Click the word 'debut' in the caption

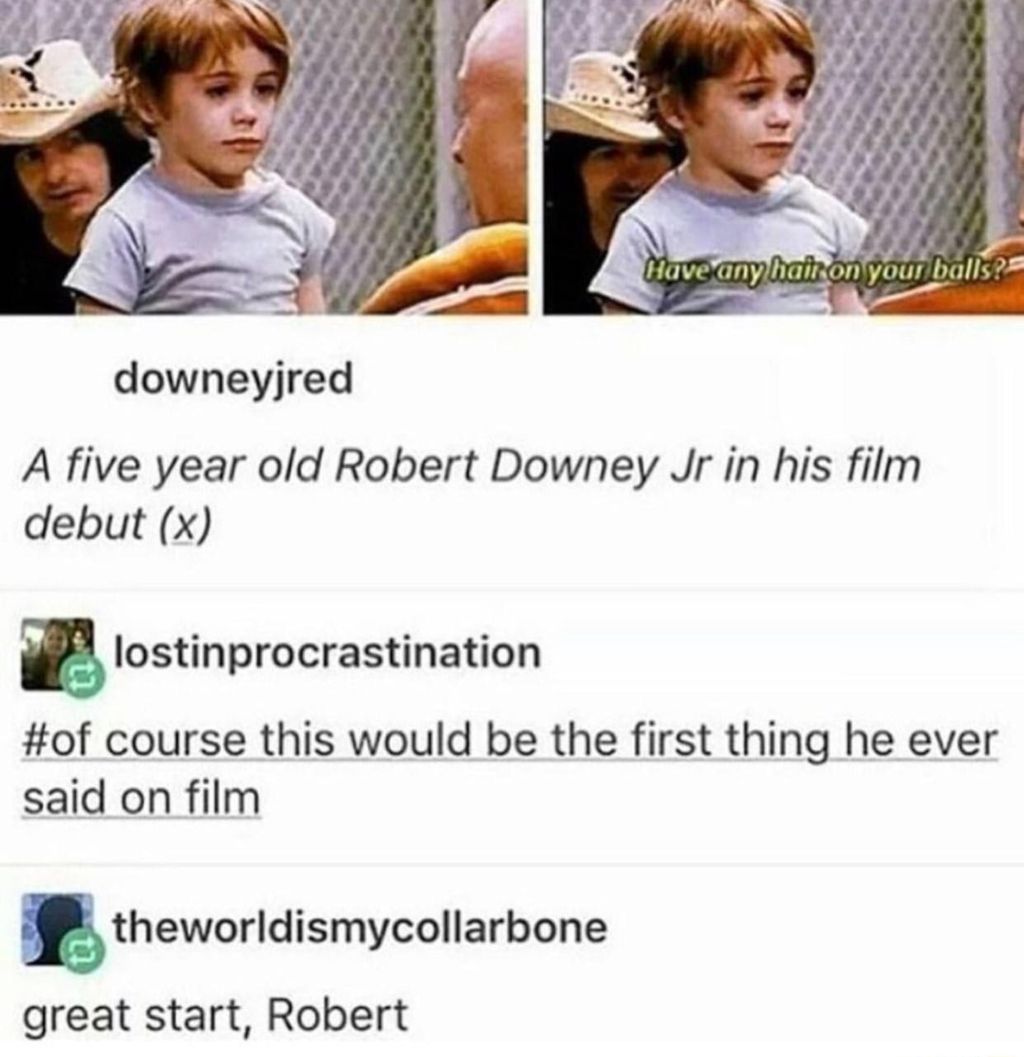pyautogui.click(x=84, y=522)
